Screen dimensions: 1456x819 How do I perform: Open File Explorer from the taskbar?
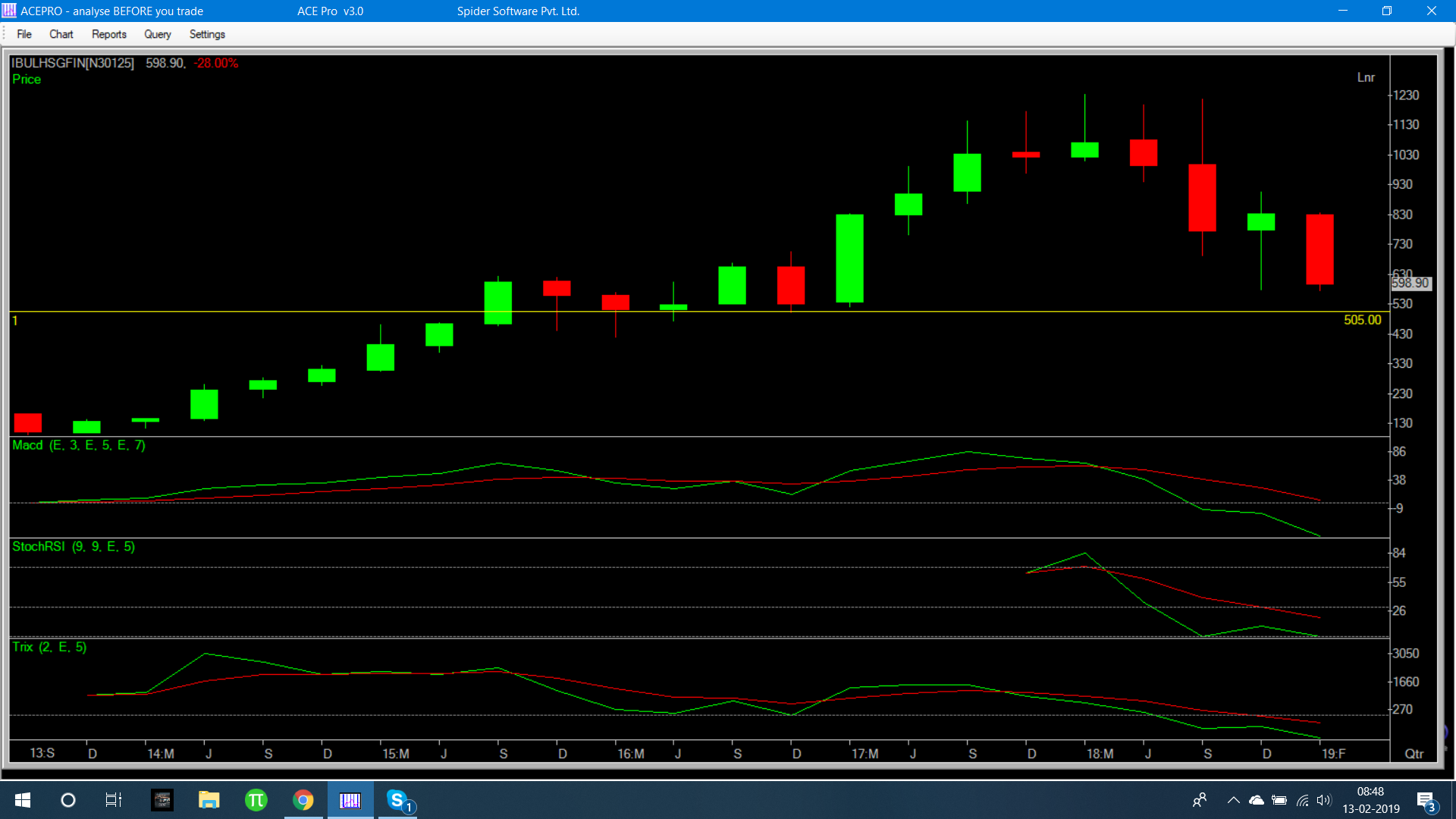209,800
